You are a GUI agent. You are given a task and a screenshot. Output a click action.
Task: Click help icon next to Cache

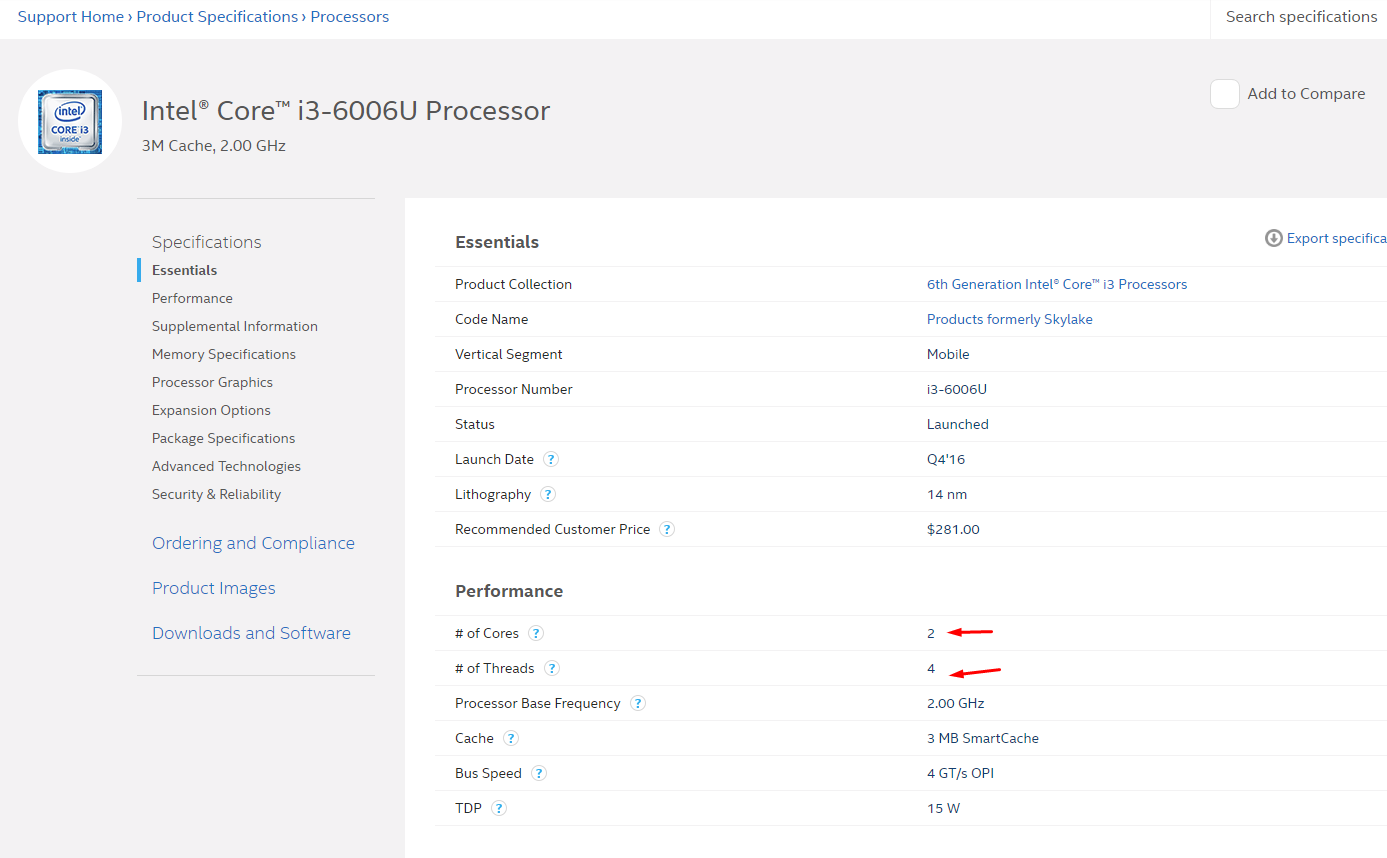511,738
